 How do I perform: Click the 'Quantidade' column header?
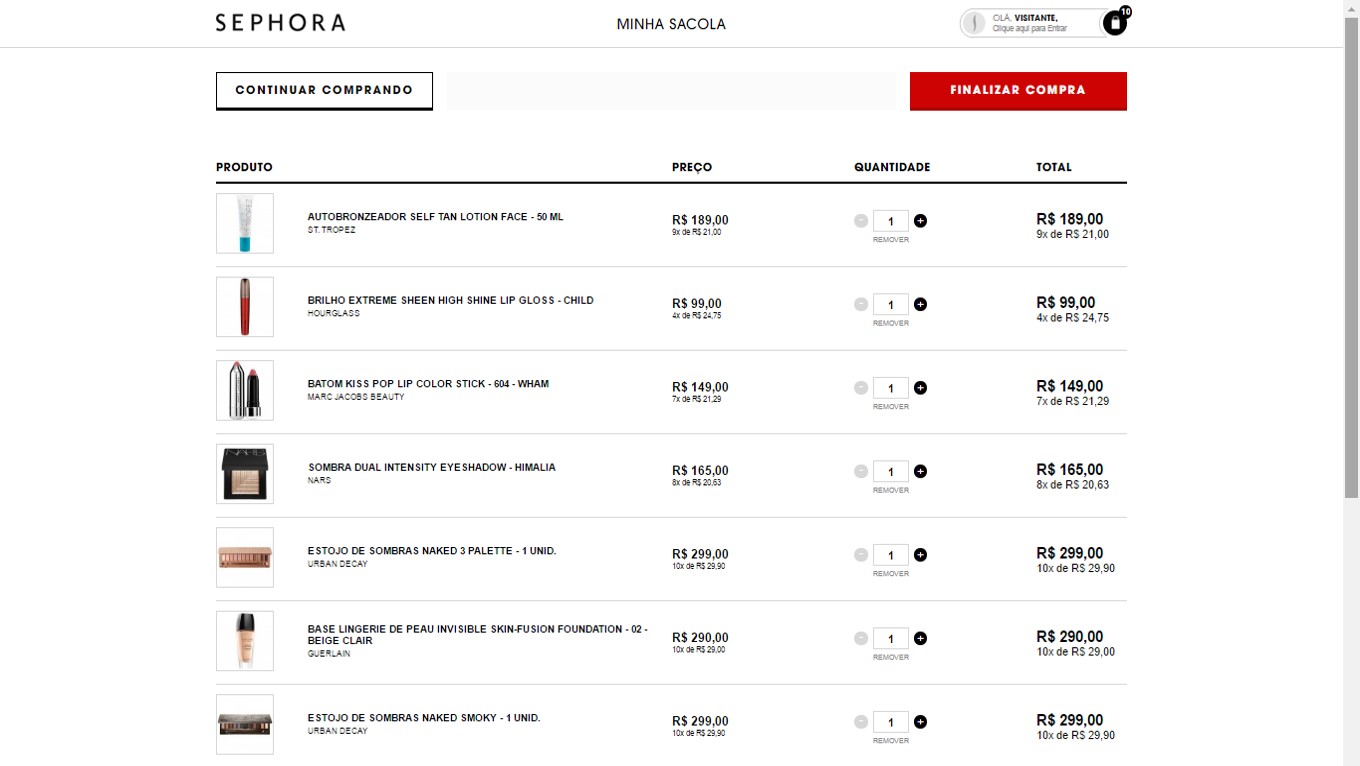(x=892, y=167)
